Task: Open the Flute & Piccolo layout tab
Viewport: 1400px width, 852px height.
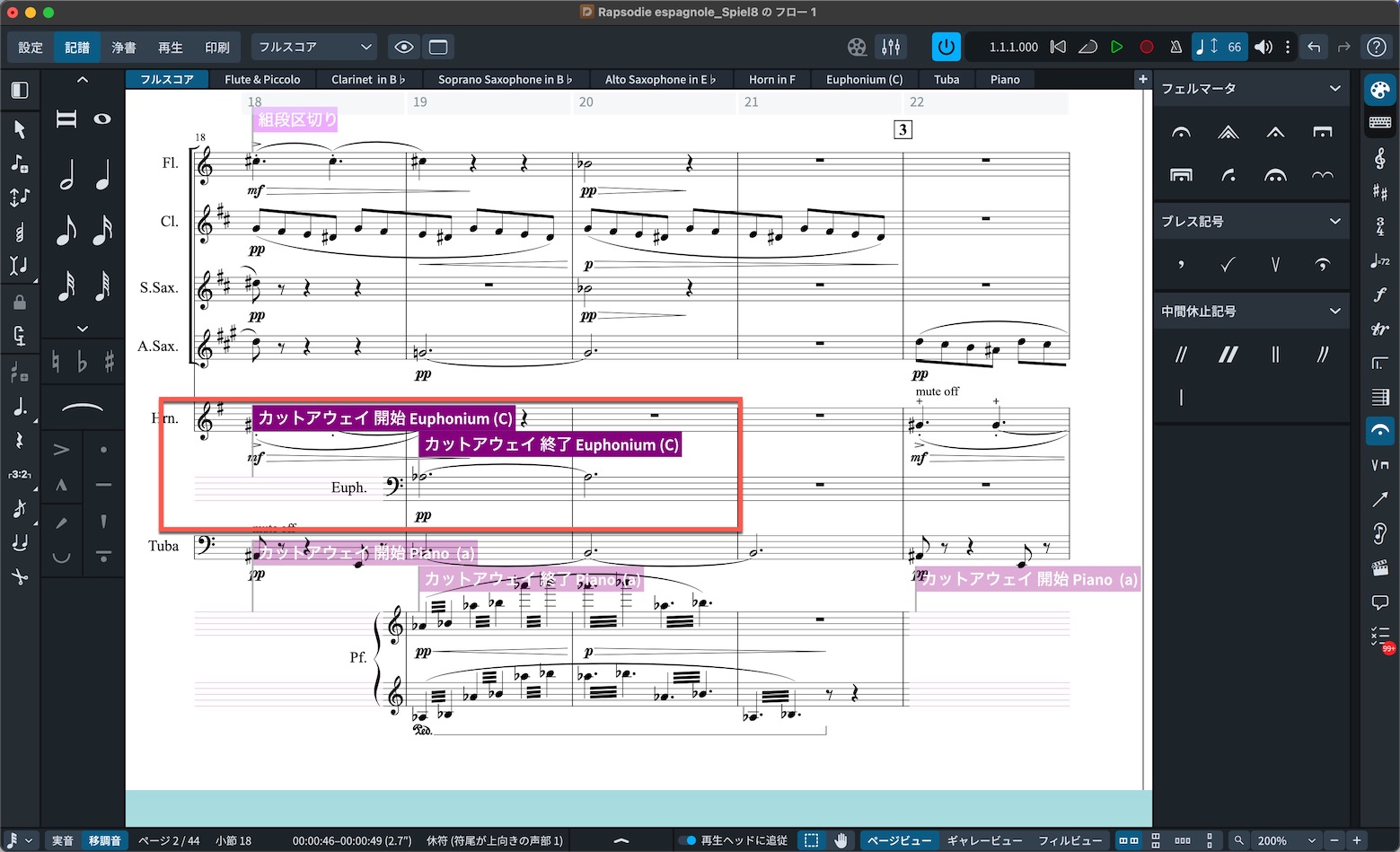Action: click(x=262, y=79)
